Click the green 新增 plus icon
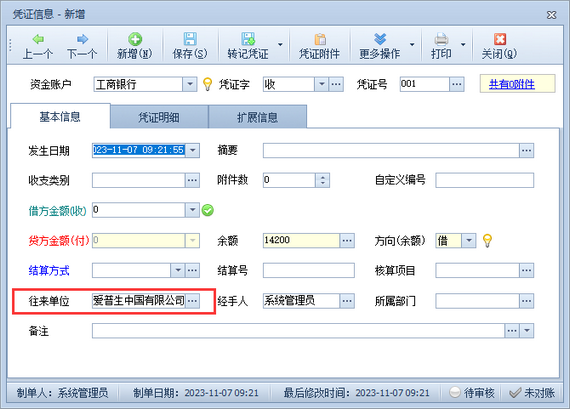Viewport: 570px width, 409px height. (135, 39)
